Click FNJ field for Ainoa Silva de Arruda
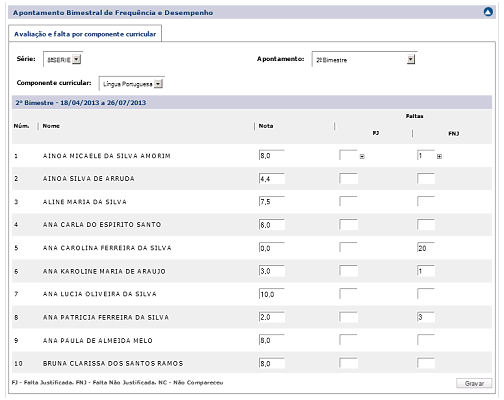504x400 pixels. pos(426,179)
